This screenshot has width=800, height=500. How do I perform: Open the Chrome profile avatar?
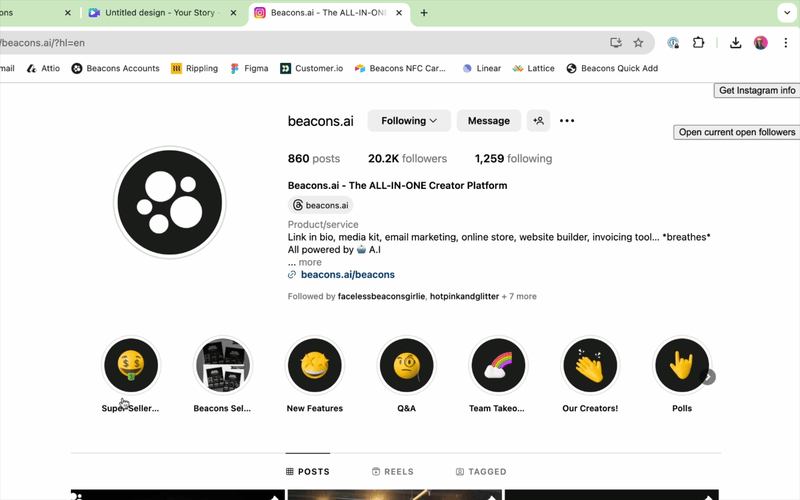pos(760,43)
